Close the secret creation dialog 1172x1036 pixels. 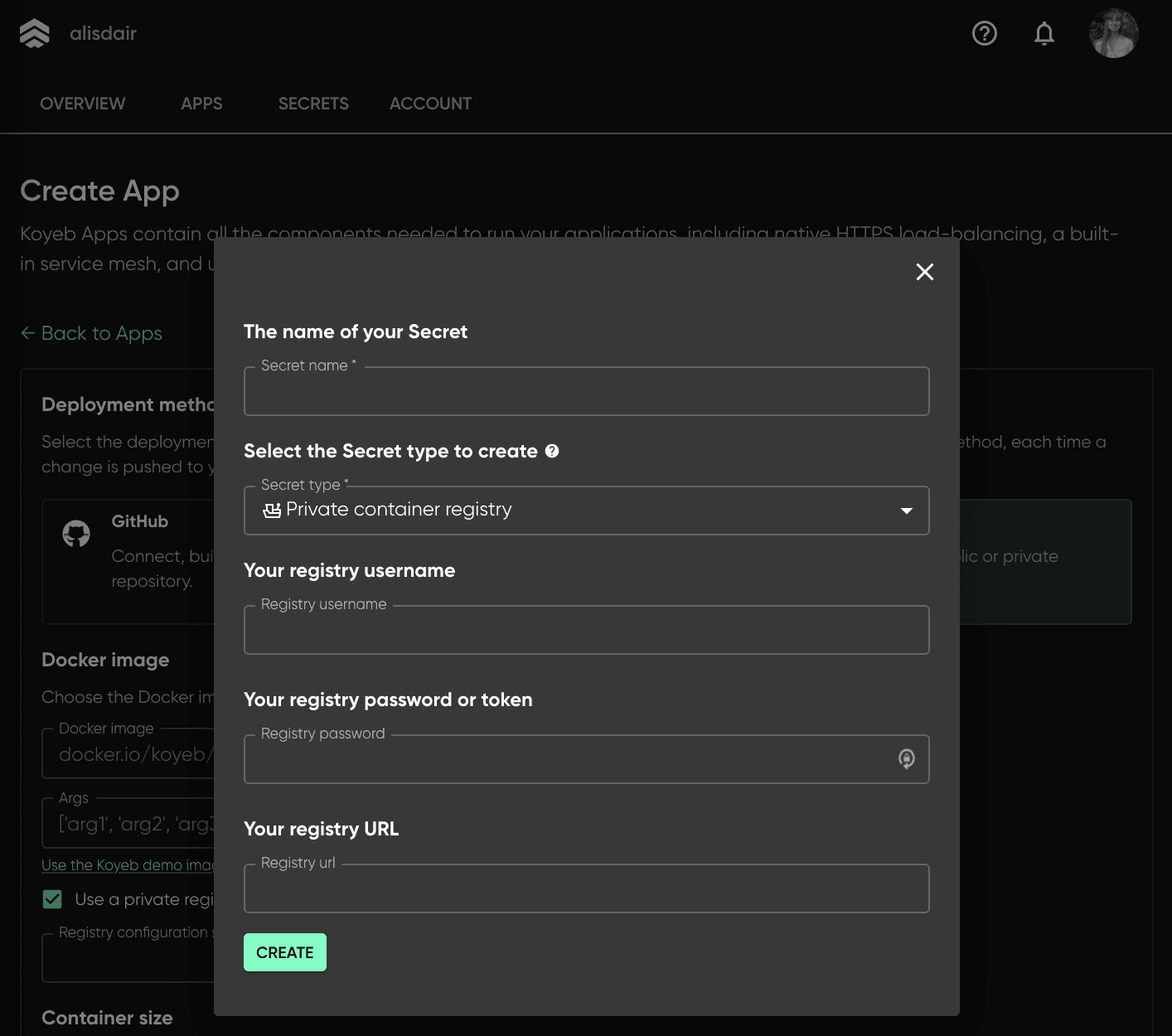(925, 272)
